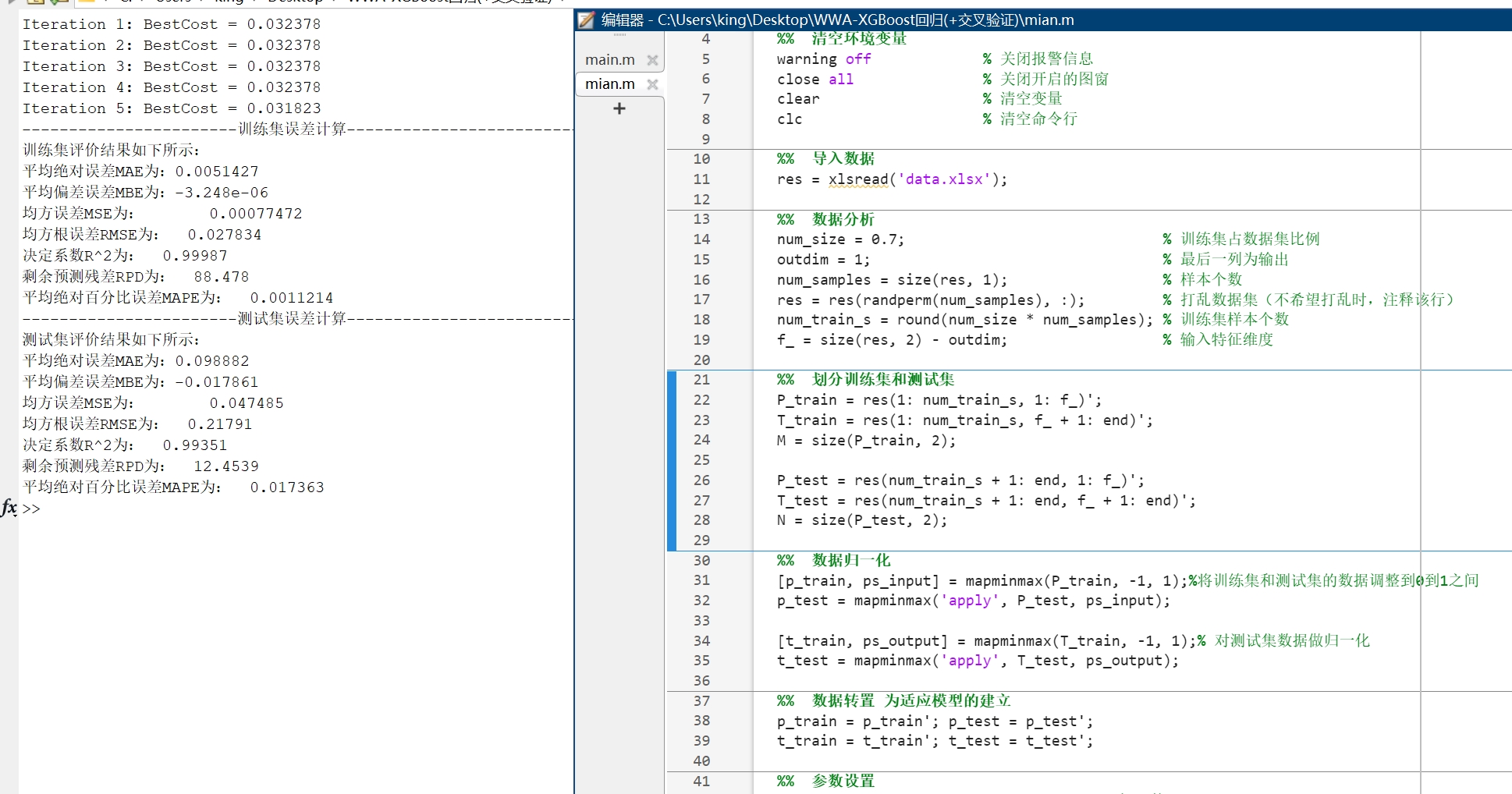Viewport: 1512px width, 794px height.
Task: Click the pencil document icon on Editor title bar
Action: point(585,19)
